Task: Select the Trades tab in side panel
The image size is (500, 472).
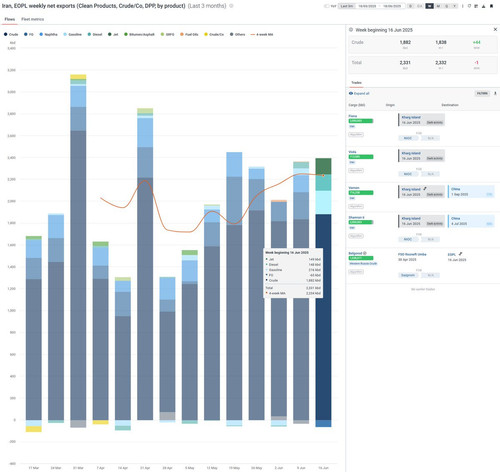Action: click(x=356, y=82)
